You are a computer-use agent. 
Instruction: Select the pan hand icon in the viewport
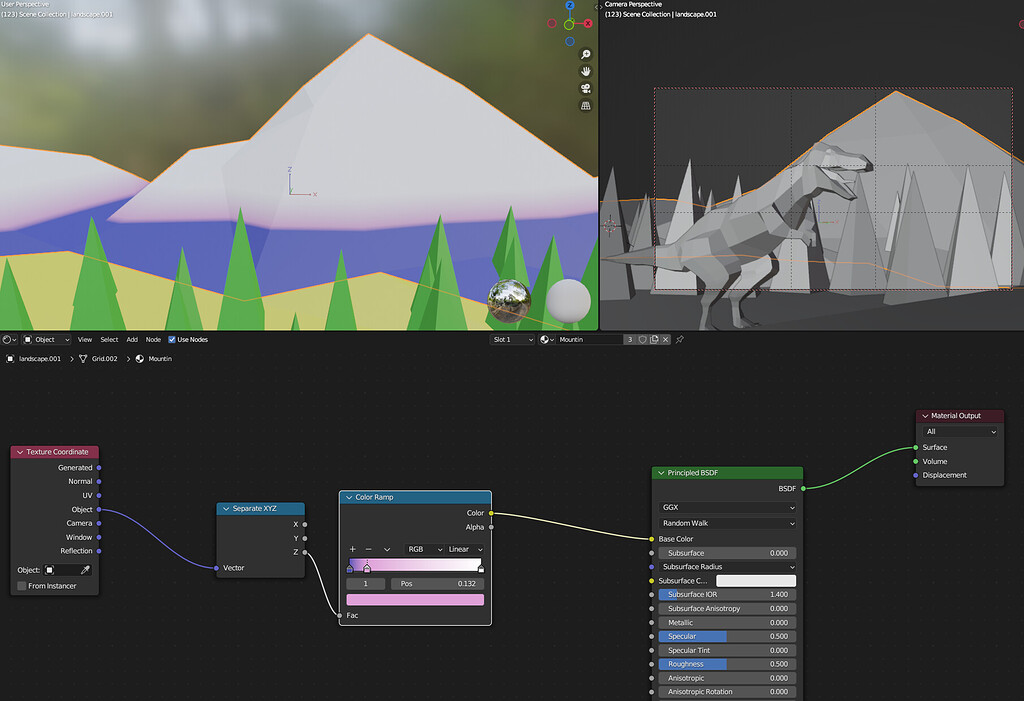(585, 71)
